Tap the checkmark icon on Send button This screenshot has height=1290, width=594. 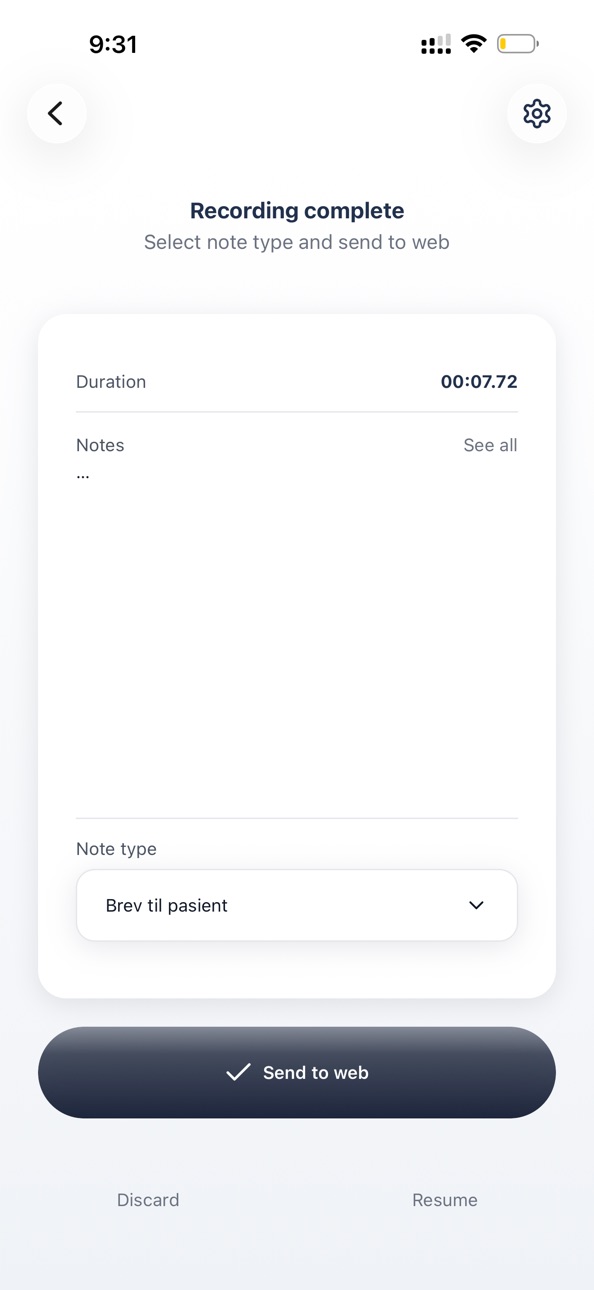coord(238,1072)
